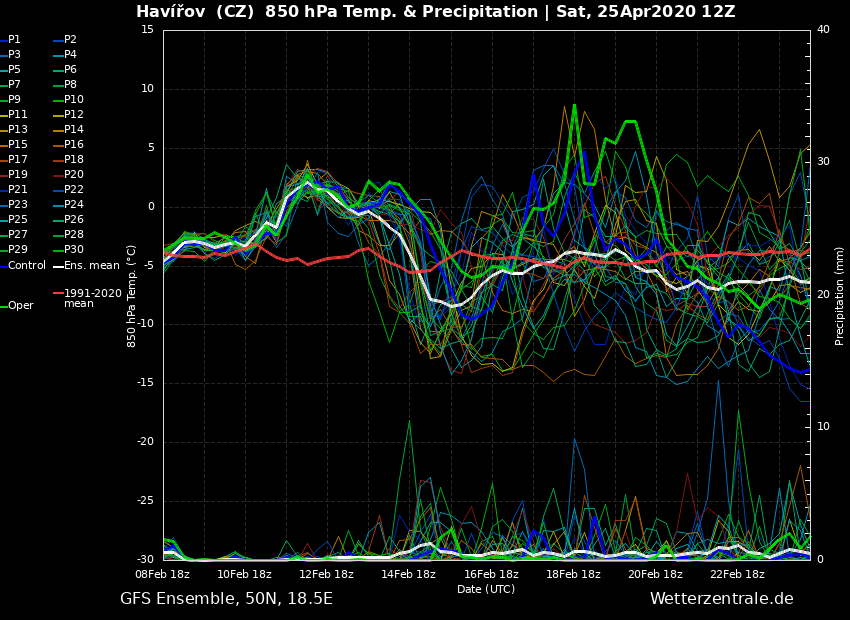Click the Date (UTC) axis label
Image resolution: width=850 pixels, height=620 pixels.
[x=486, y=589]
